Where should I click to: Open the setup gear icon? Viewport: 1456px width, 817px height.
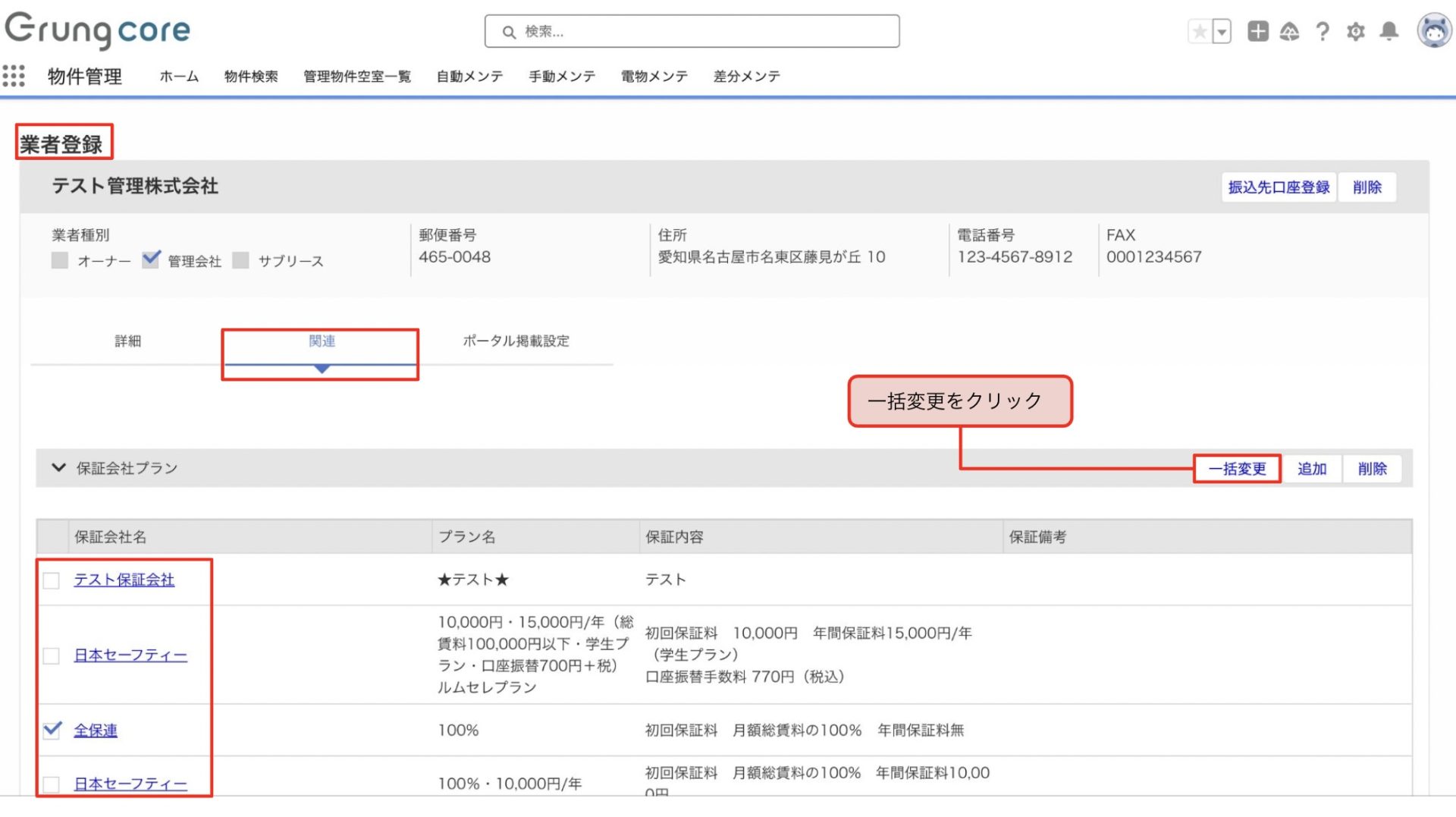pyautogui.click(x=1356, y=32)
